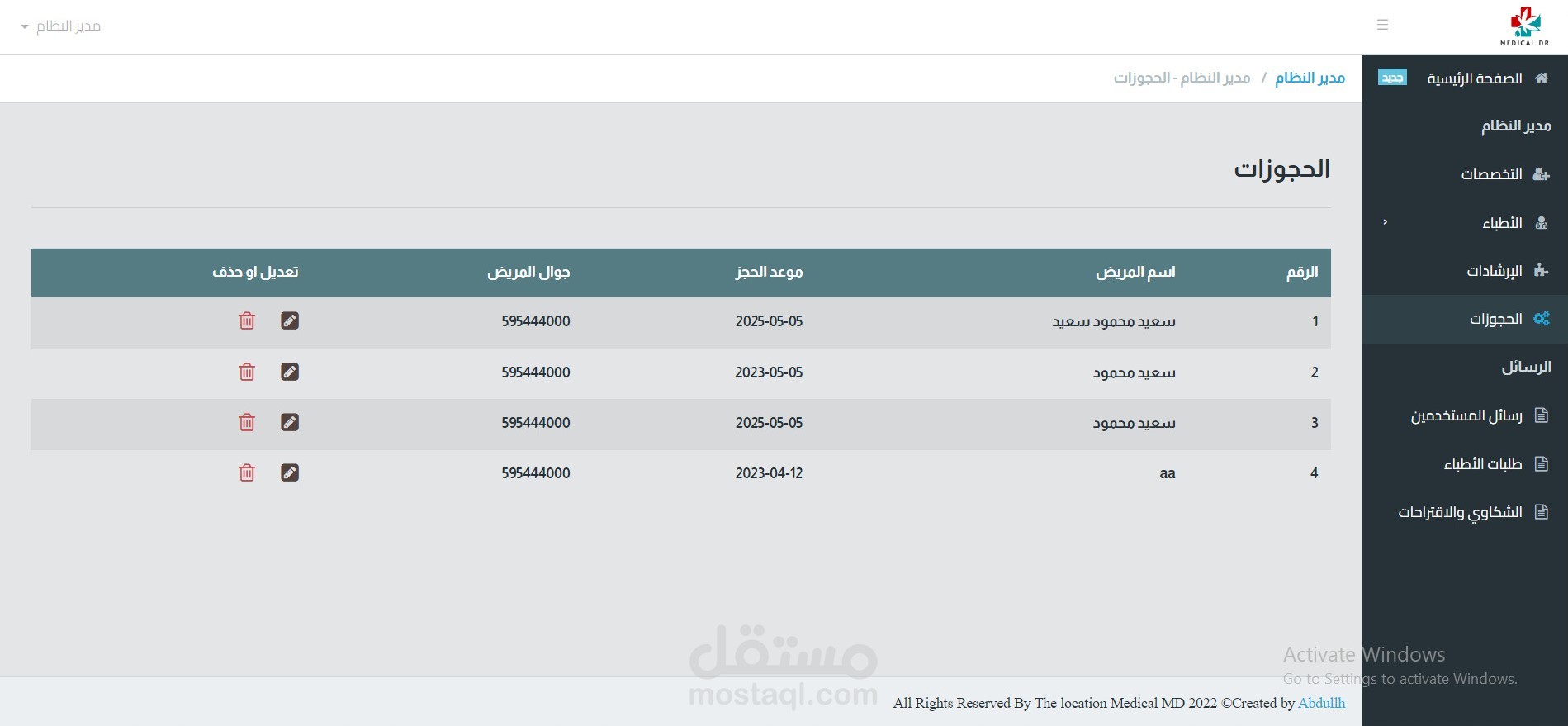Toggle the sidebar hamburger menu icon
Viewport: 1568px width, 726px height.
click(x=1382, y=25)
